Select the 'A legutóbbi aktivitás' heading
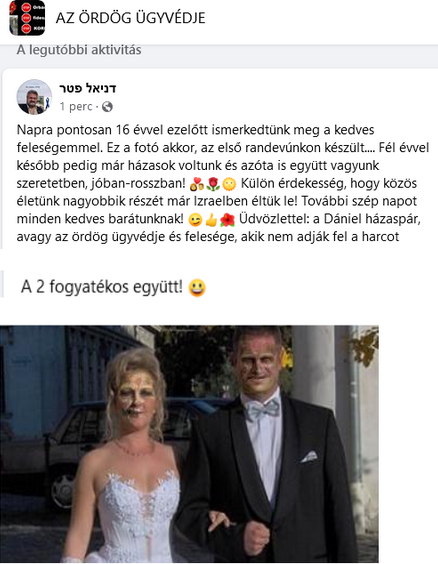Screen dimensions: 438x564 79,50
